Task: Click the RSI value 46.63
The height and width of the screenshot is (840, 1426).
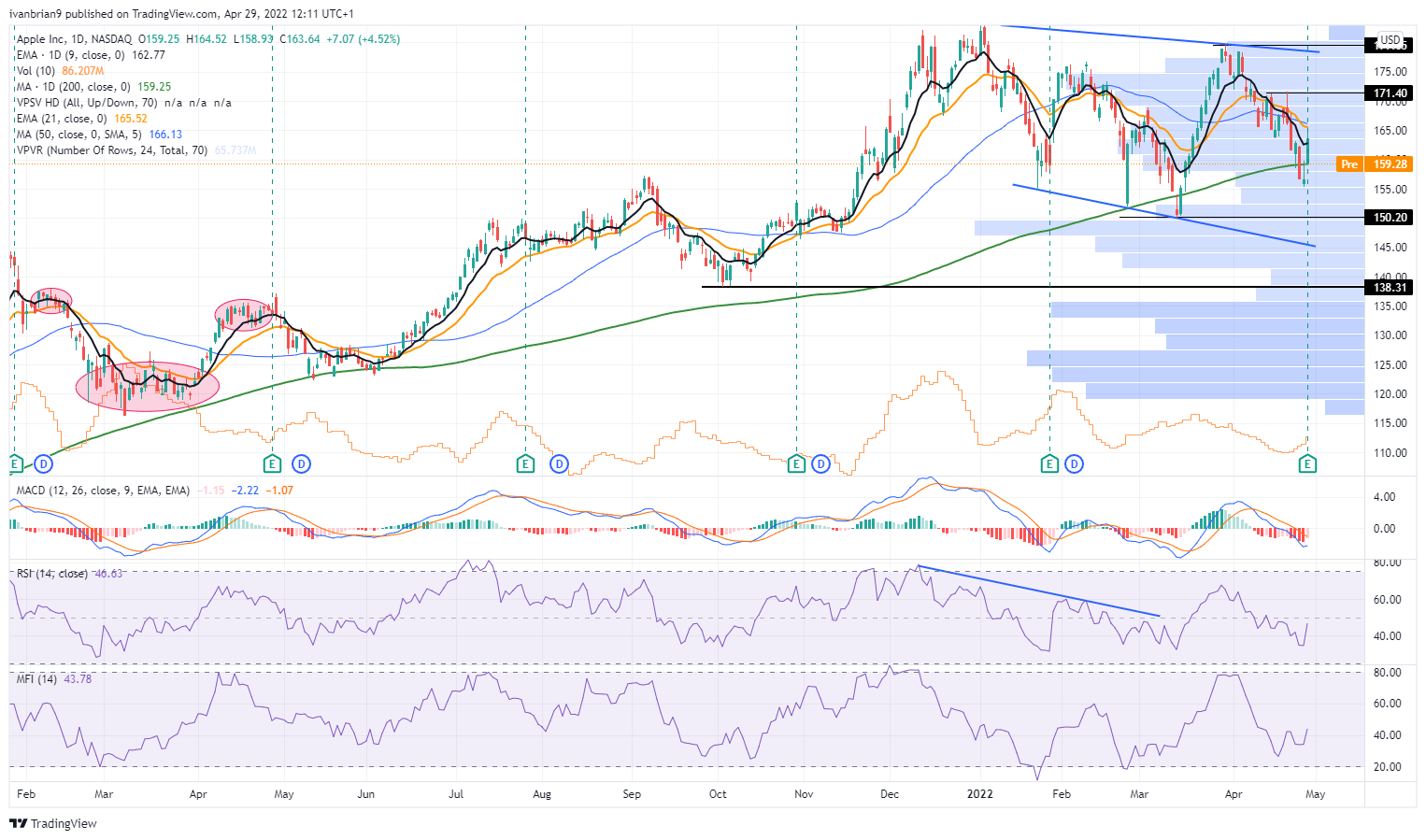Action: click(x=108, y=574)
